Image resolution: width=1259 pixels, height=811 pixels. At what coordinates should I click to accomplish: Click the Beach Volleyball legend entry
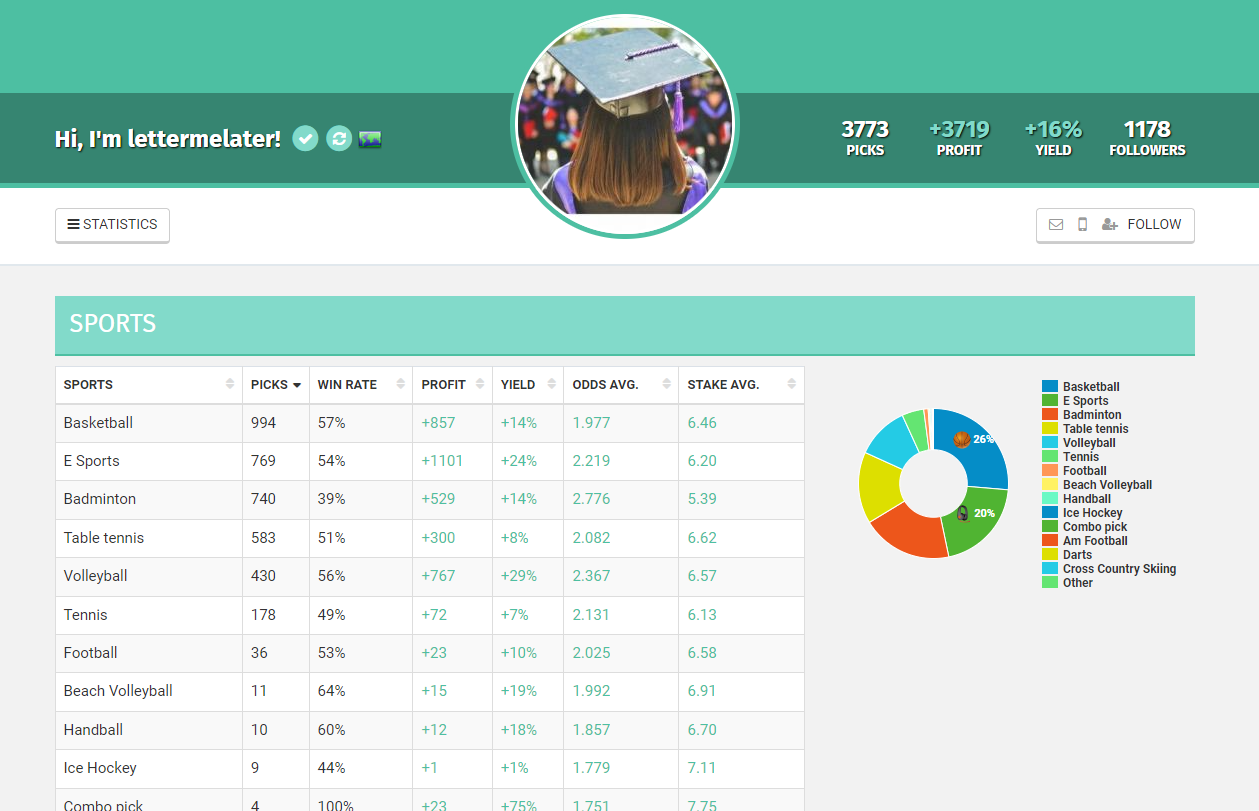point(1107,485)
